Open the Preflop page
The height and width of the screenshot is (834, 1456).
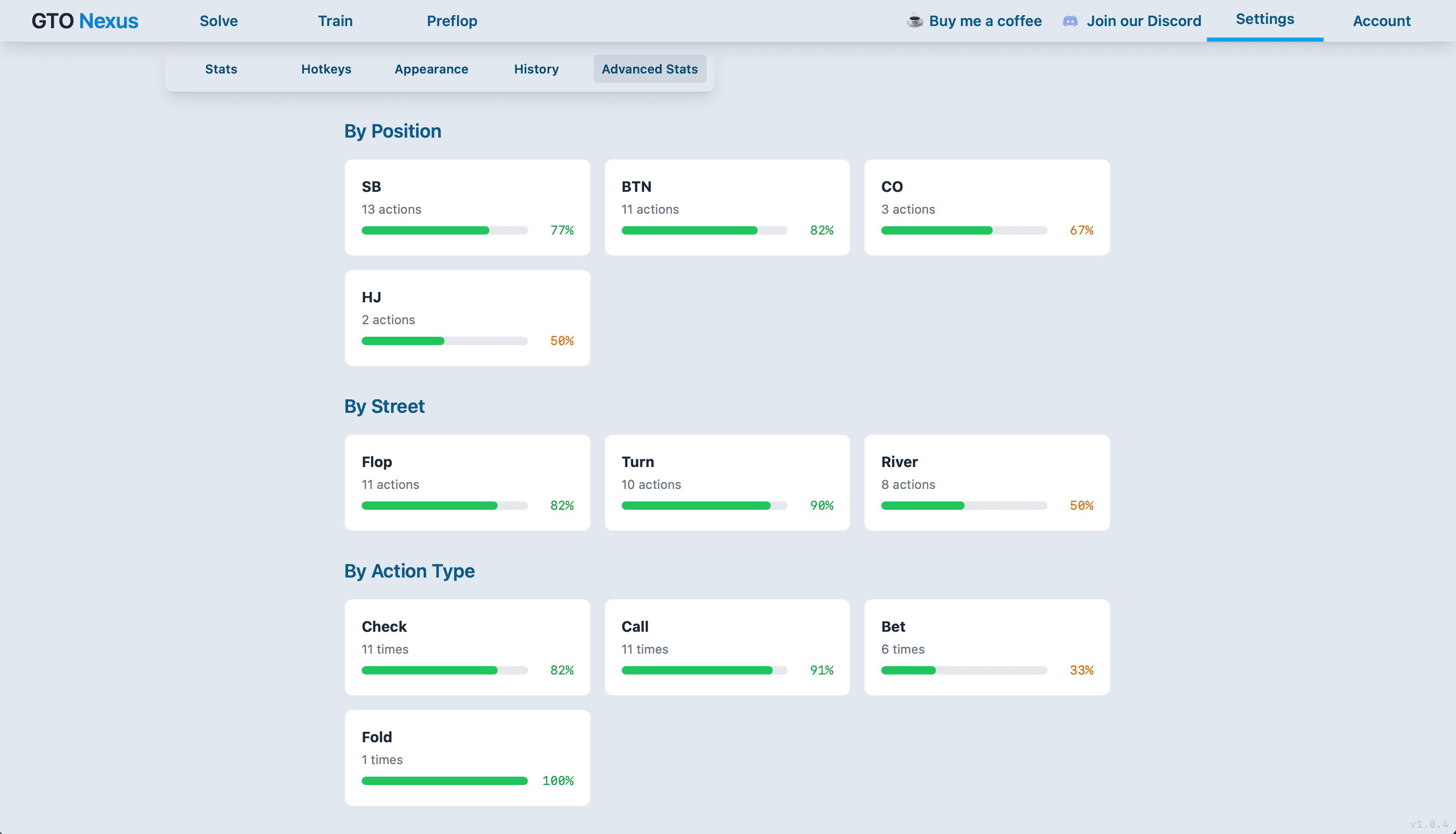(x=452, y=21)
